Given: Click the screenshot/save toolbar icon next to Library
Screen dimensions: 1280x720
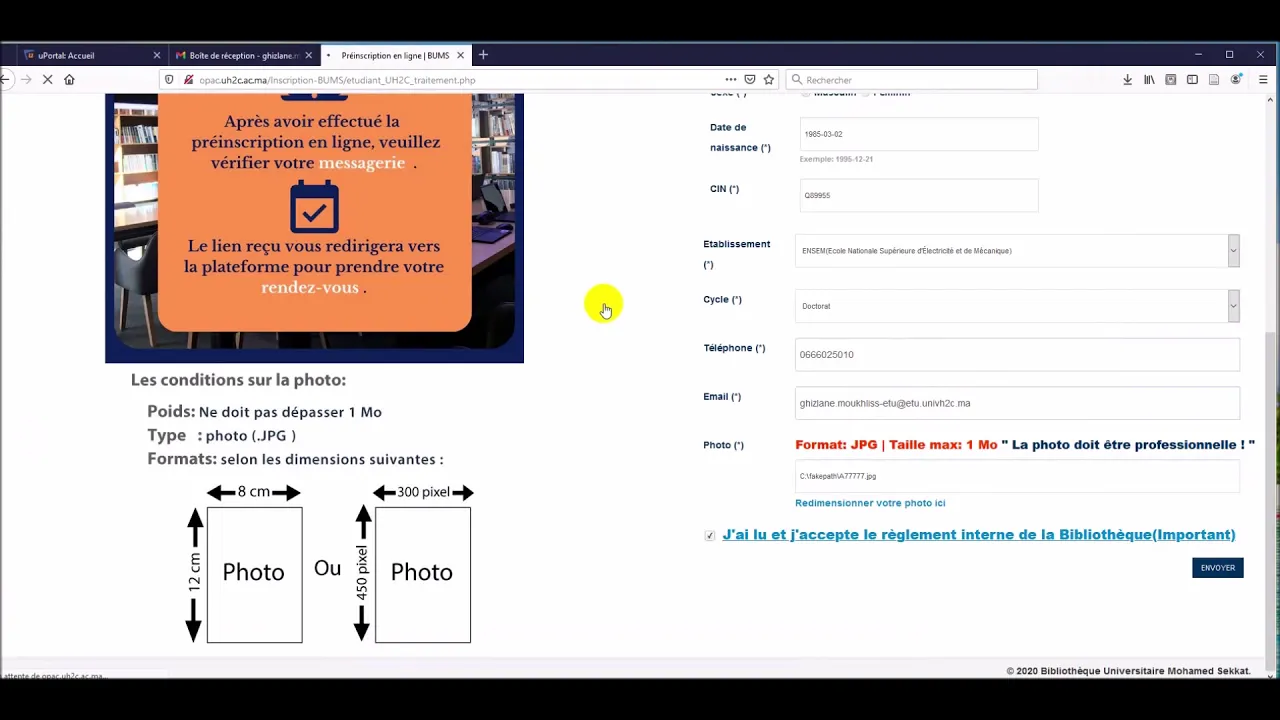Looking at the screenshot, I should (1171, 80).
